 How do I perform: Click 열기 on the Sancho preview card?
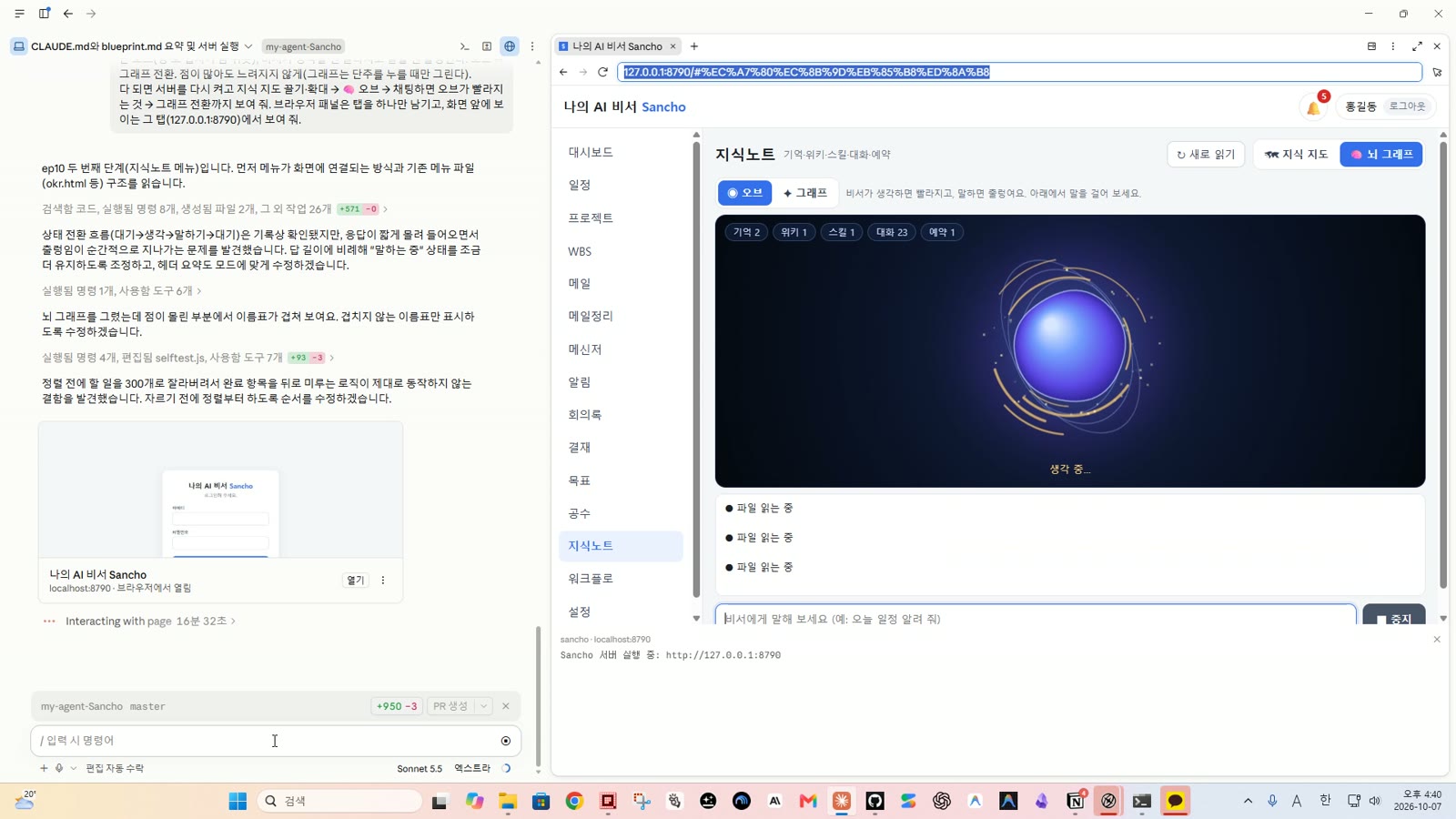[355, 581]
